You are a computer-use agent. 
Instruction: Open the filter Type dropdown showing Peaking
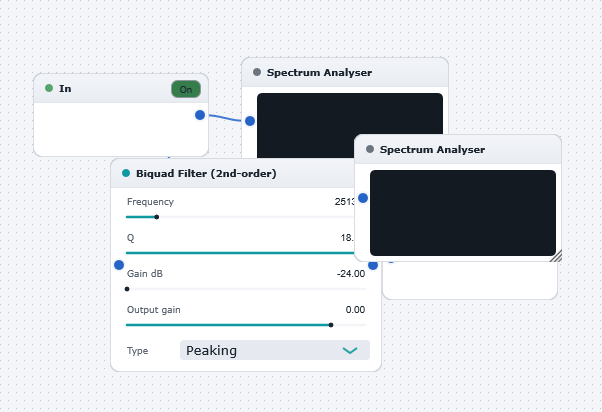[x=275, y=350]
